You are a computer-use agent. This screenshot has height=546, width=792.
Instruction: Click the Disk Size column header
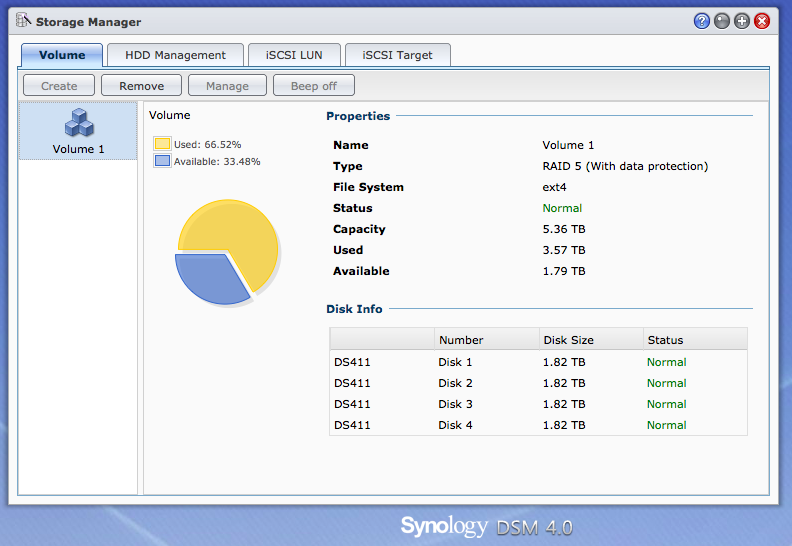[x=590, y=339]
